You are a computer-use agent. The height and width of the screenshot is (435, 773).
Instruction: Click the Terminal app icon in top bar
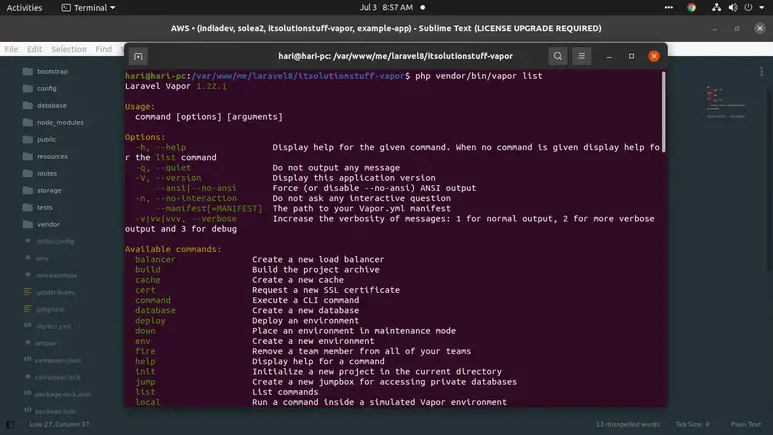(x=66, y=8)
